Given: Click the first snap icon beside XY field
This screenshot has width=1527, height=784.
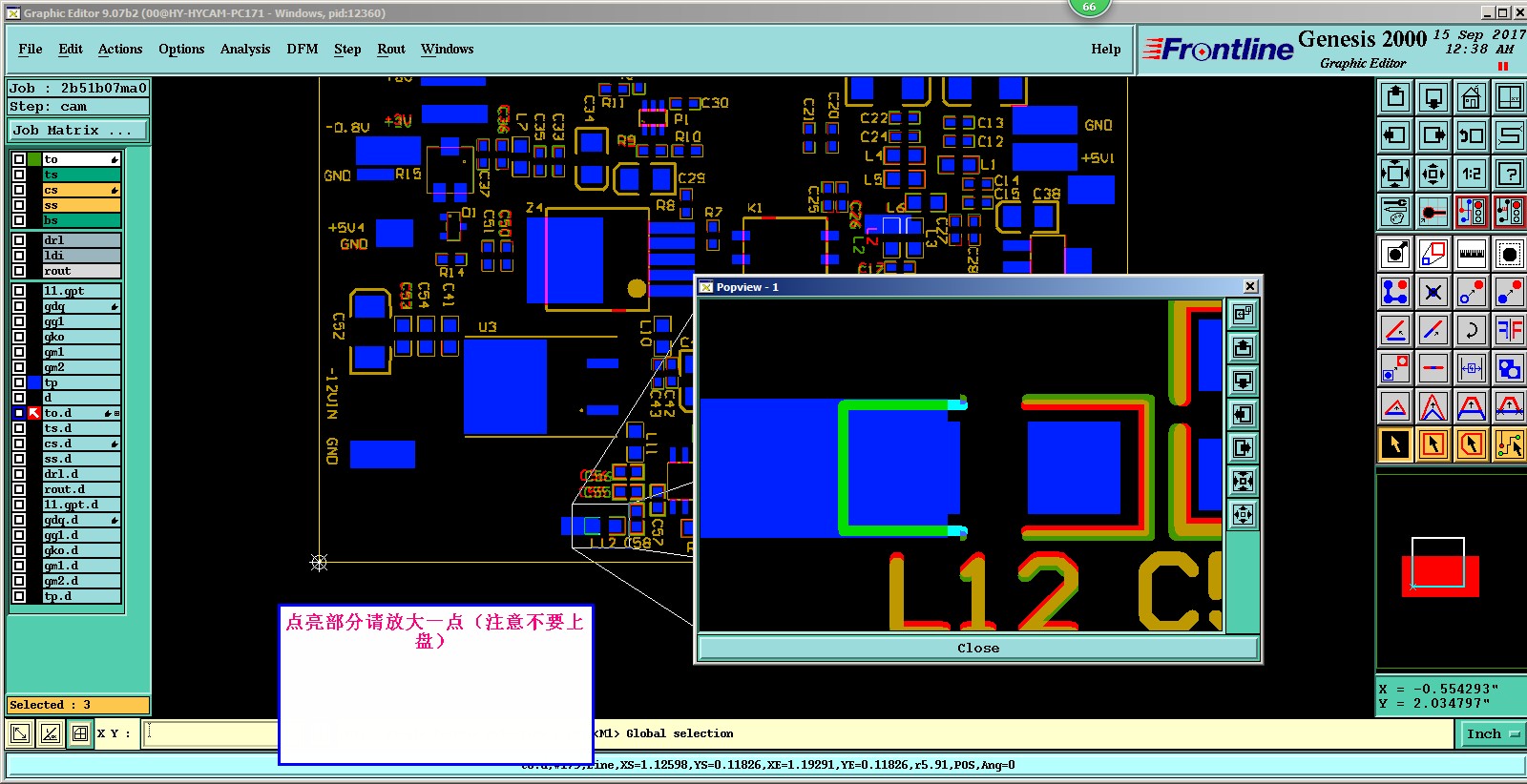Looking at the screenshot, I should (20, 733).
